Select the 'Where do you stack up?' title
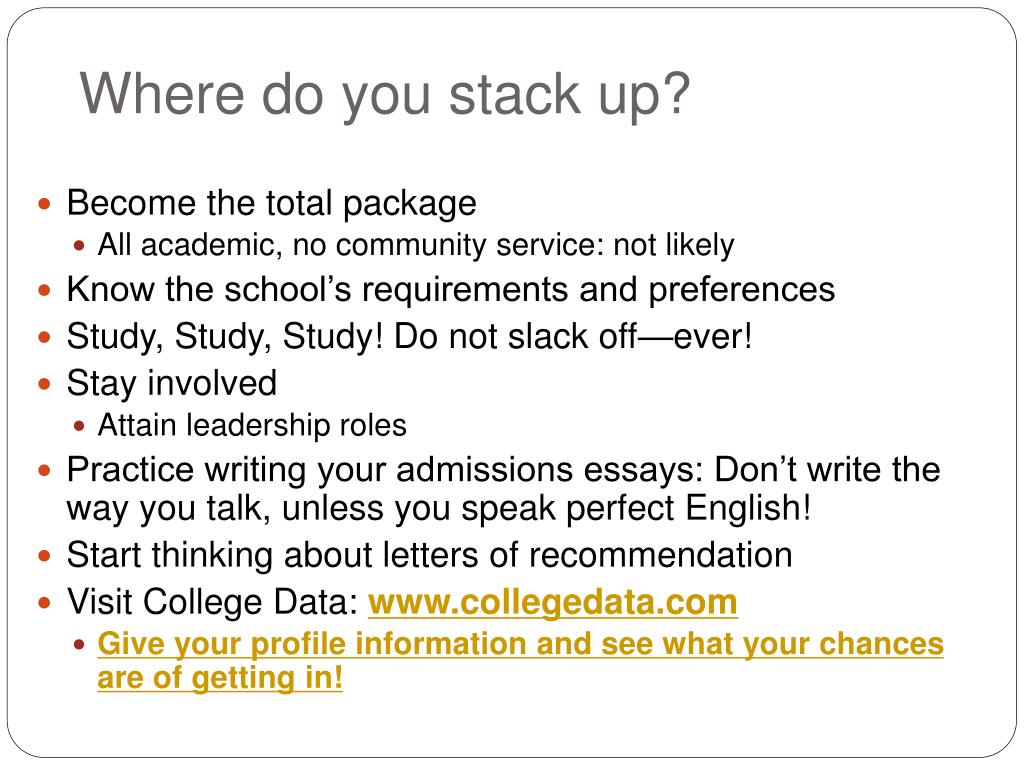This screenshot has height=768, width=1024. [385, 95]
